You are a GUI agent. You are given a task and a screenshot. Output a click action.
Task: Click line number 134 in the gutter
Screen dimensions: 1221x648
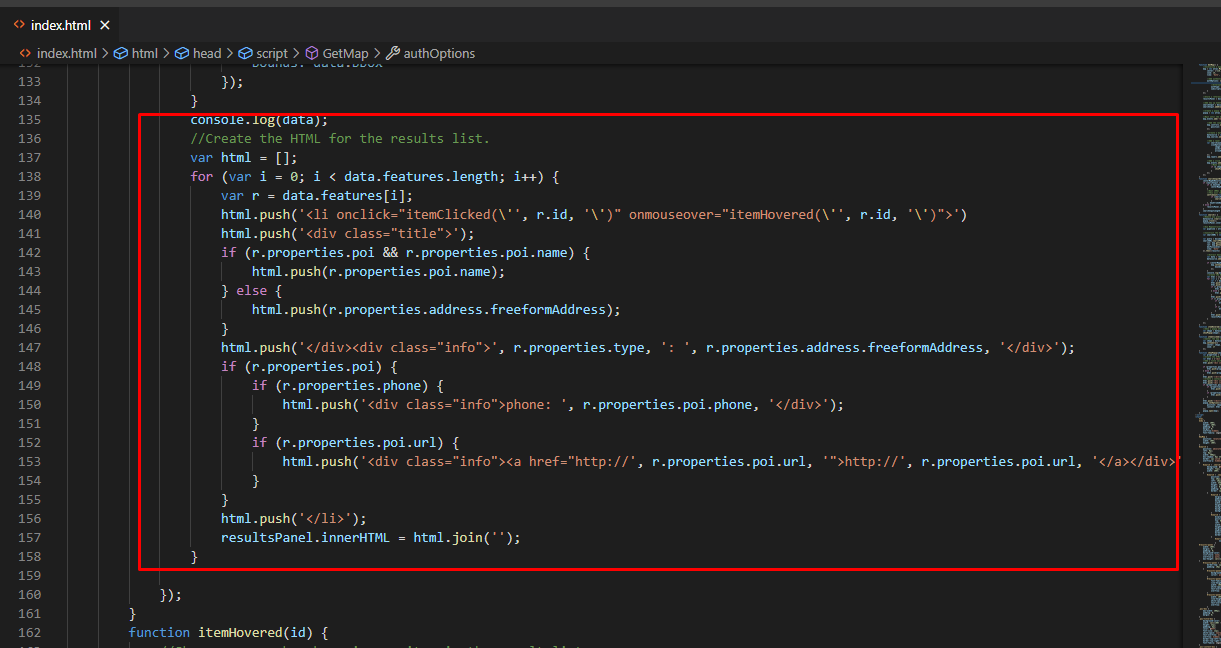click(30, 100)
